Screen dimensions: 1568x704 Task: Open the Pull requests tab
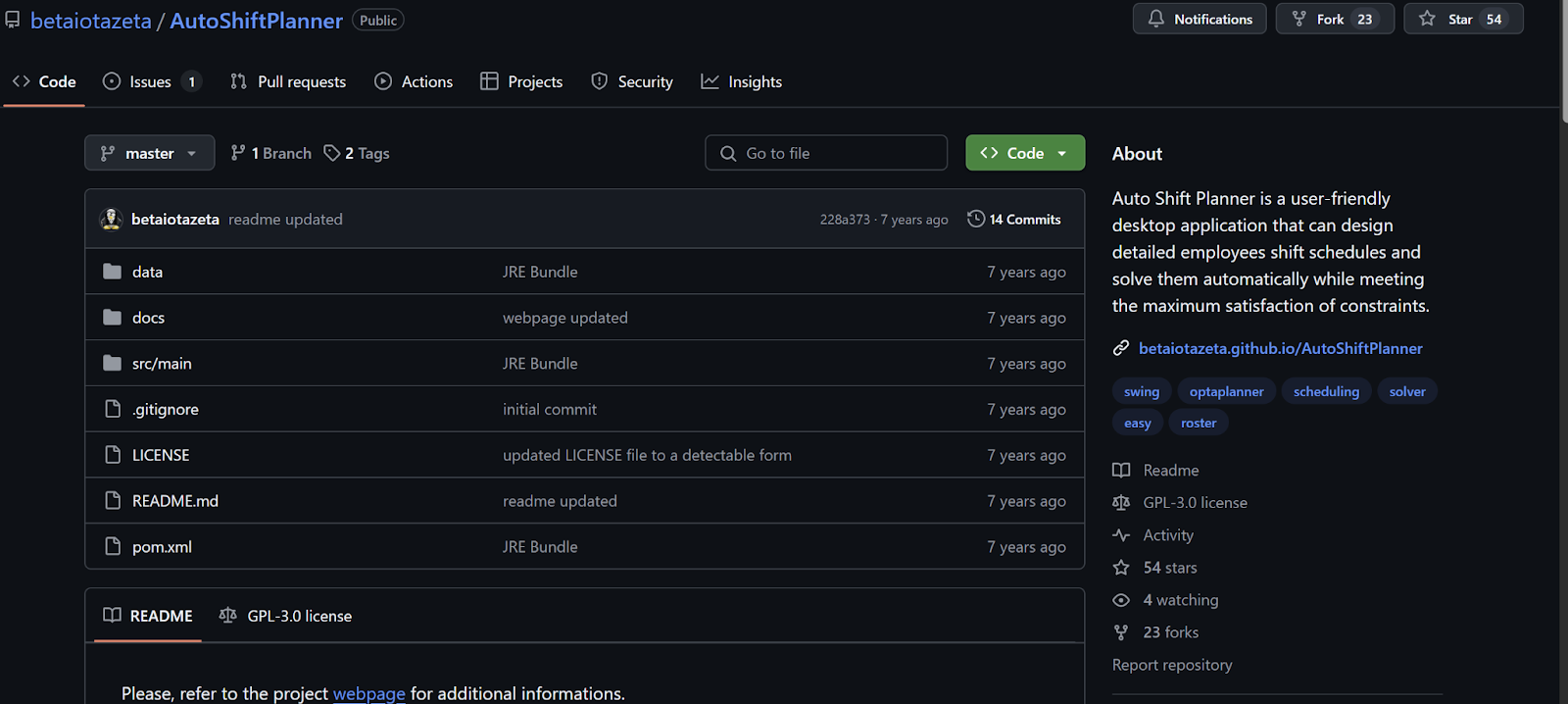pyautogui.click(x=288, y=81)
